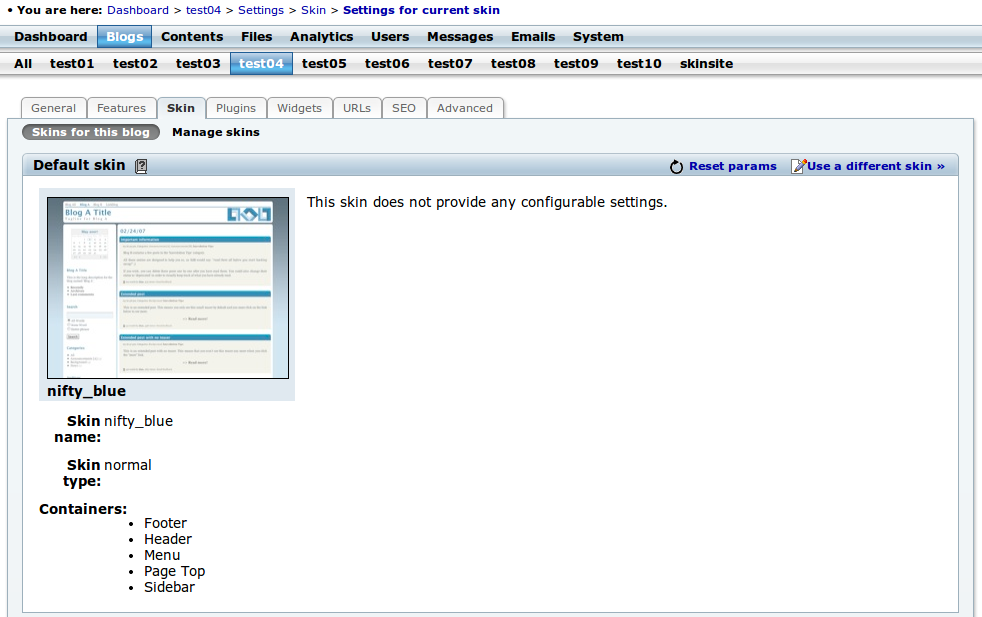
Task: Switch to blog test09
Action: tap(576, 64)
